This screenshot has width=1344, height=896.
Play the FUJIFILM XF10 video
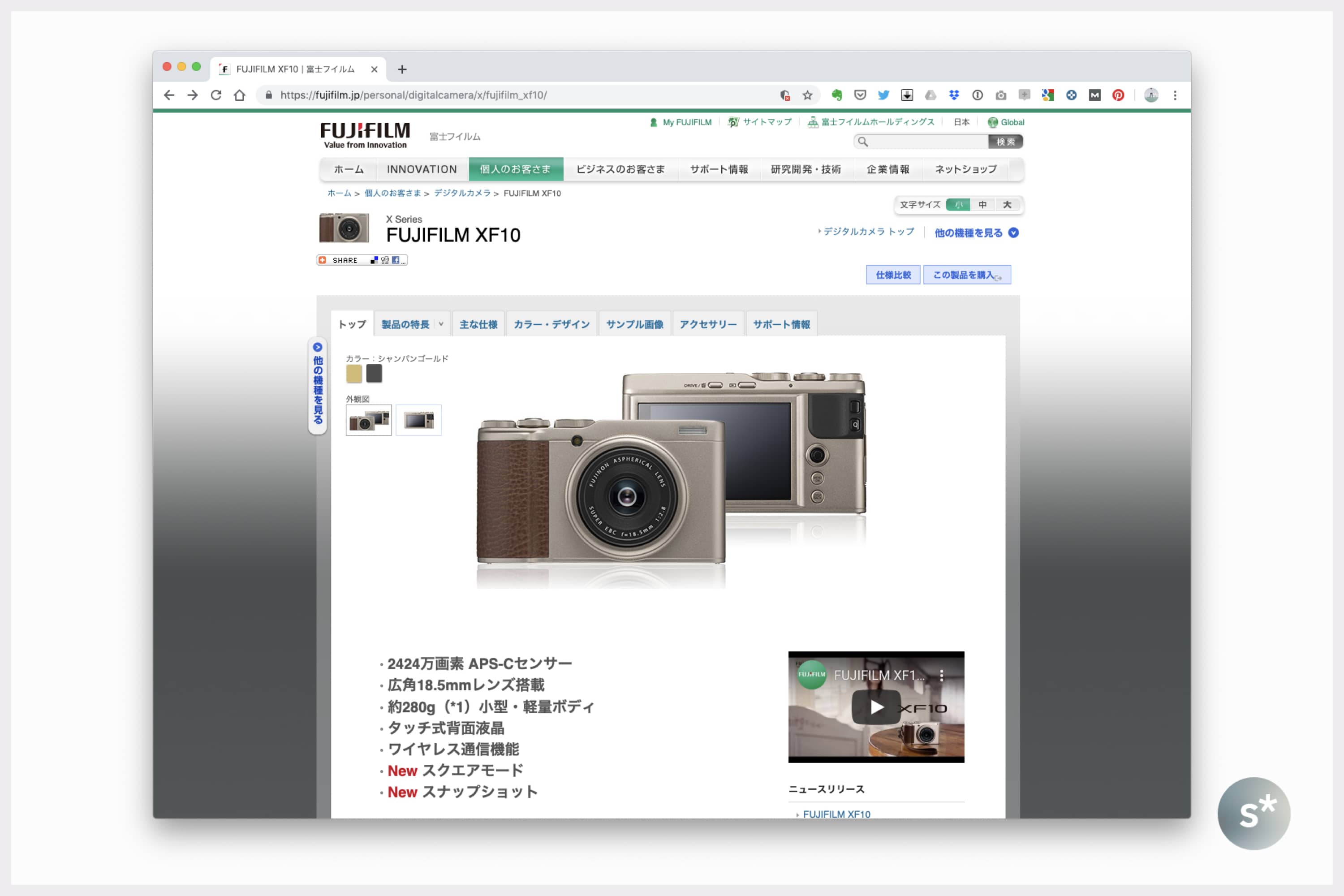pyautogui.click(x=876, y=707)
